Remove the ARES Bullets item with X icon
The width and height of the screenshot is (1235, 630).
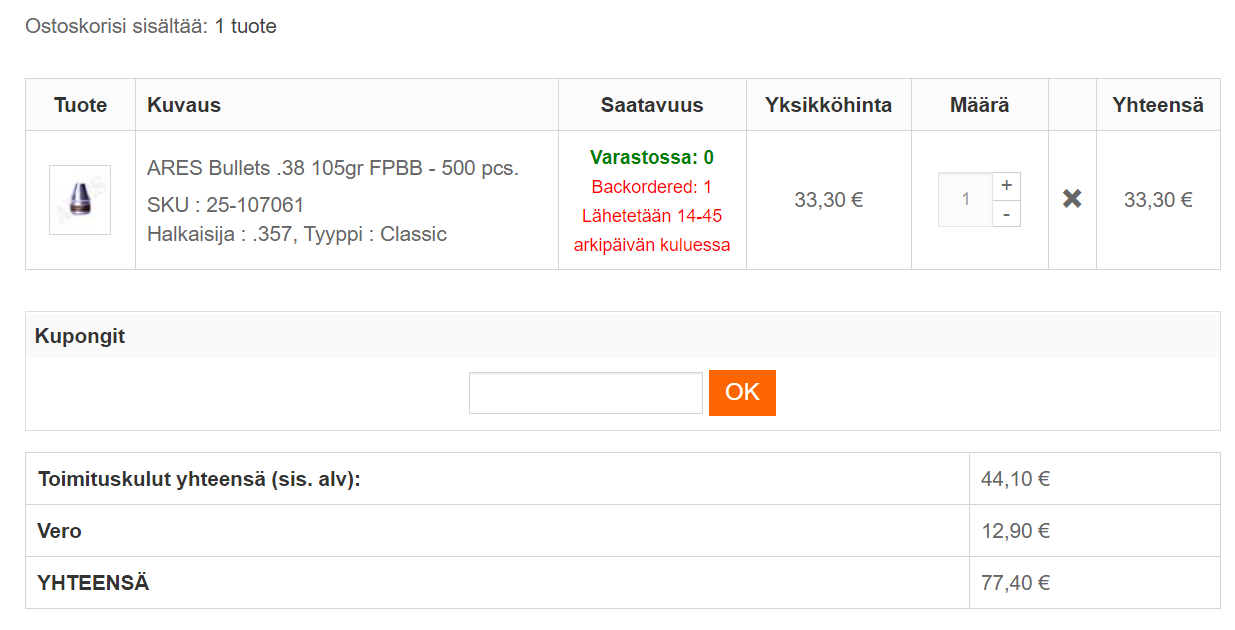[1072, 199]
